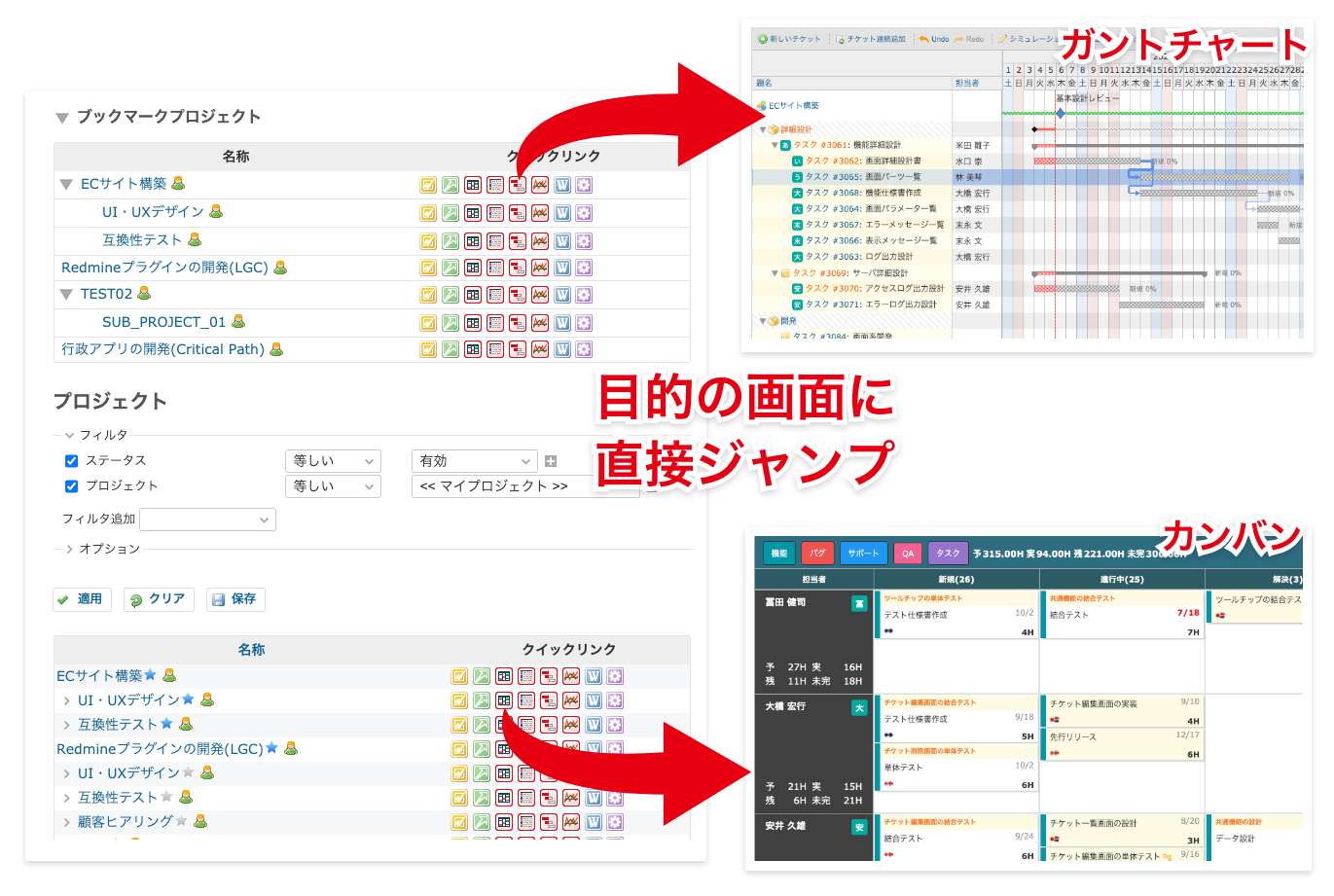Select バグ tracker tab in kanban

click(x=817, y=553)
